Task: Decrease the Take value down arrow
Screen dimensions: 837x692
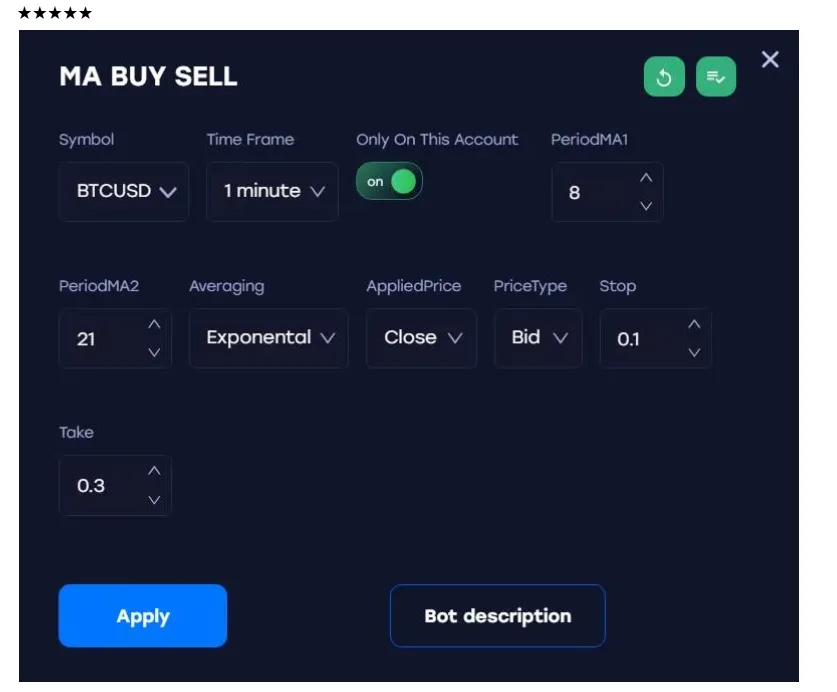Action: click(x=154, y=499)
